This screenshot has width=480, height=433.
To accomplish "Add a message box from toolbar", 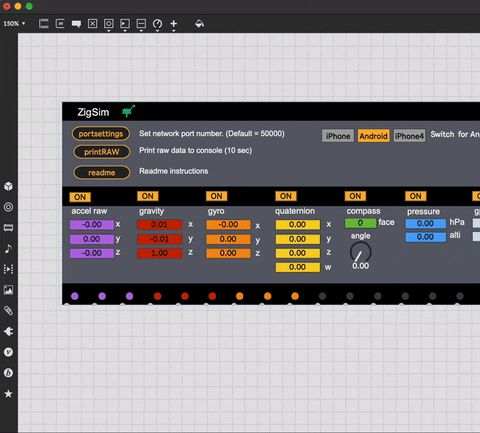I will pyautogui.click(x=60, y=24).
